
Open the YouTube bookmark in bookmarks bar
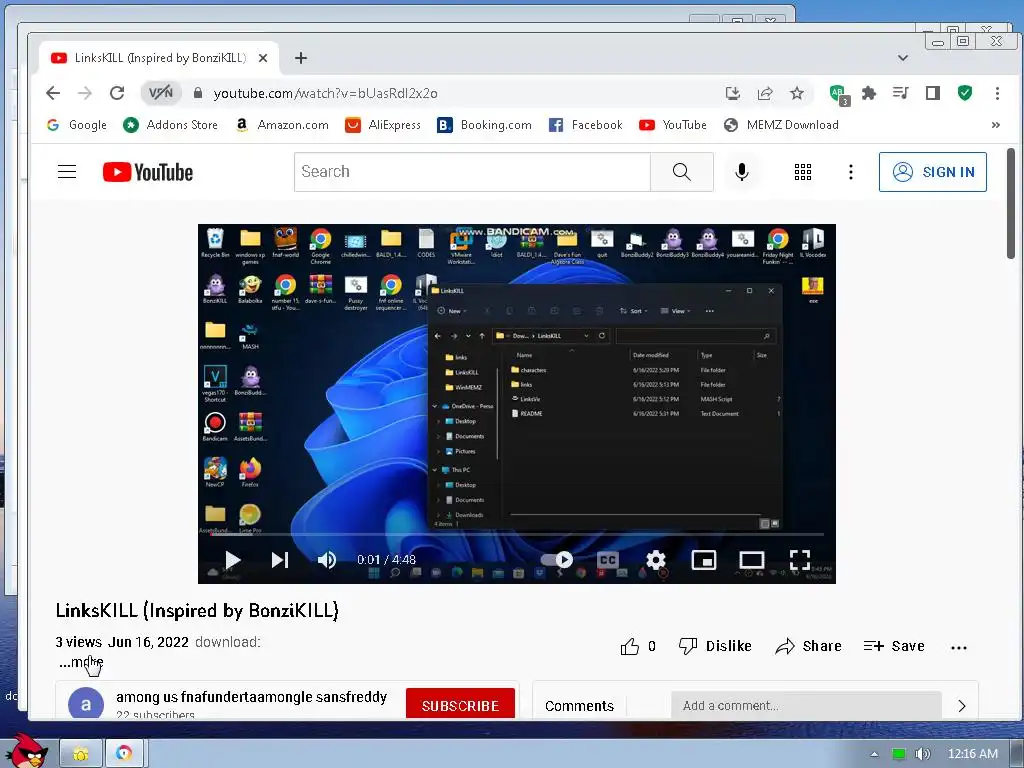[673, 125]
